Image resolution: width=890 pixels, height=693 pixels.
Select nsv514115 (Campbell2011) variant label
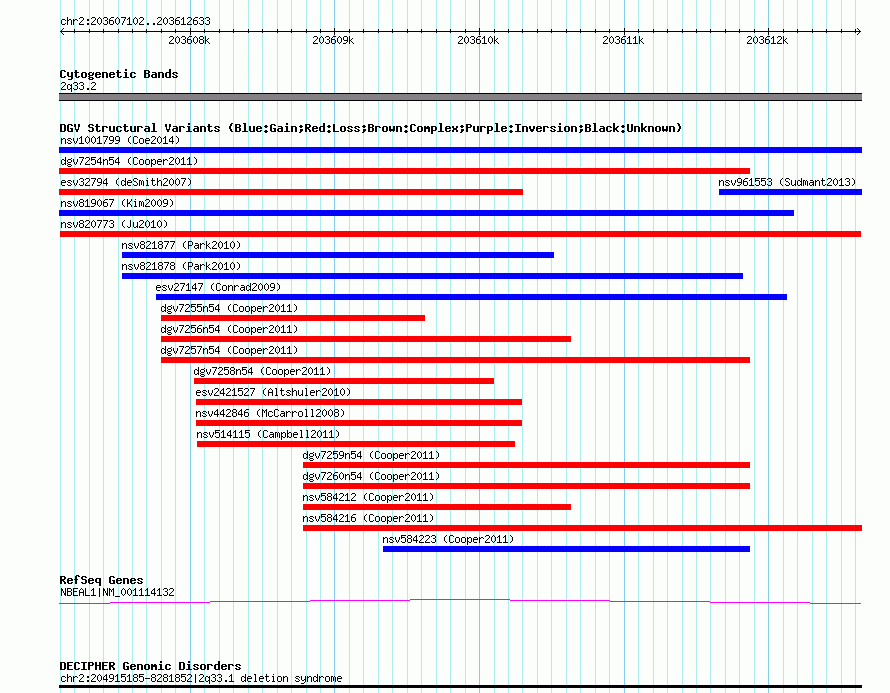(268, 434)
